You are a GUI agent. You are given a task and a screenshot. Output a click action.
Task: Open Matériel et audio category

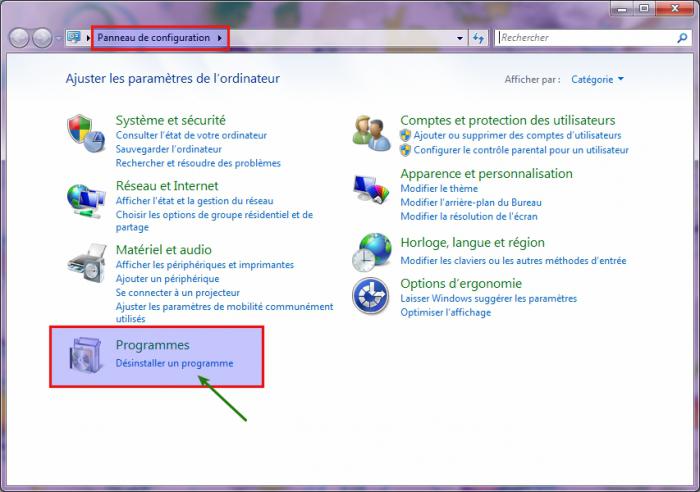pyautogui.click(x=163, y=250)
